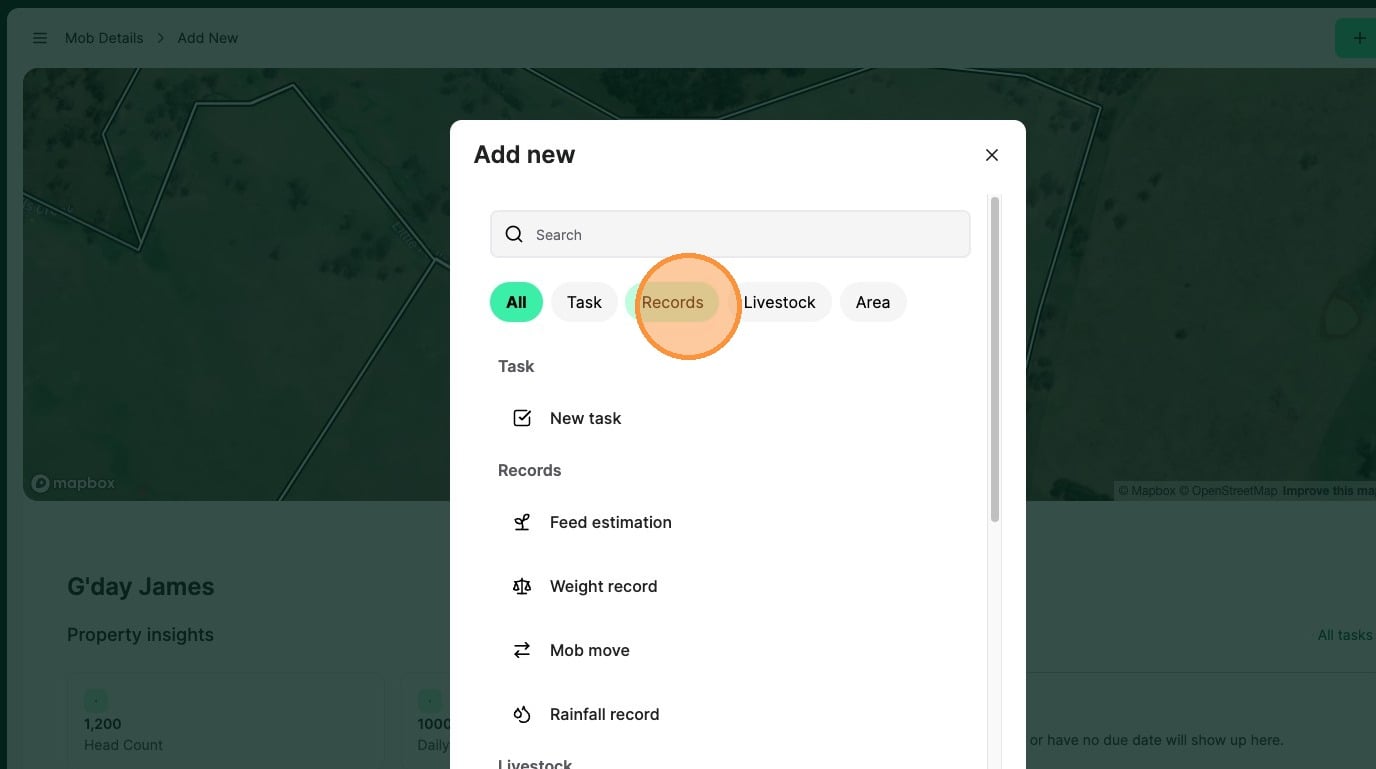Click the New task checkbox icon
Screen dimensions: 1376x769
tap(522, 418)
